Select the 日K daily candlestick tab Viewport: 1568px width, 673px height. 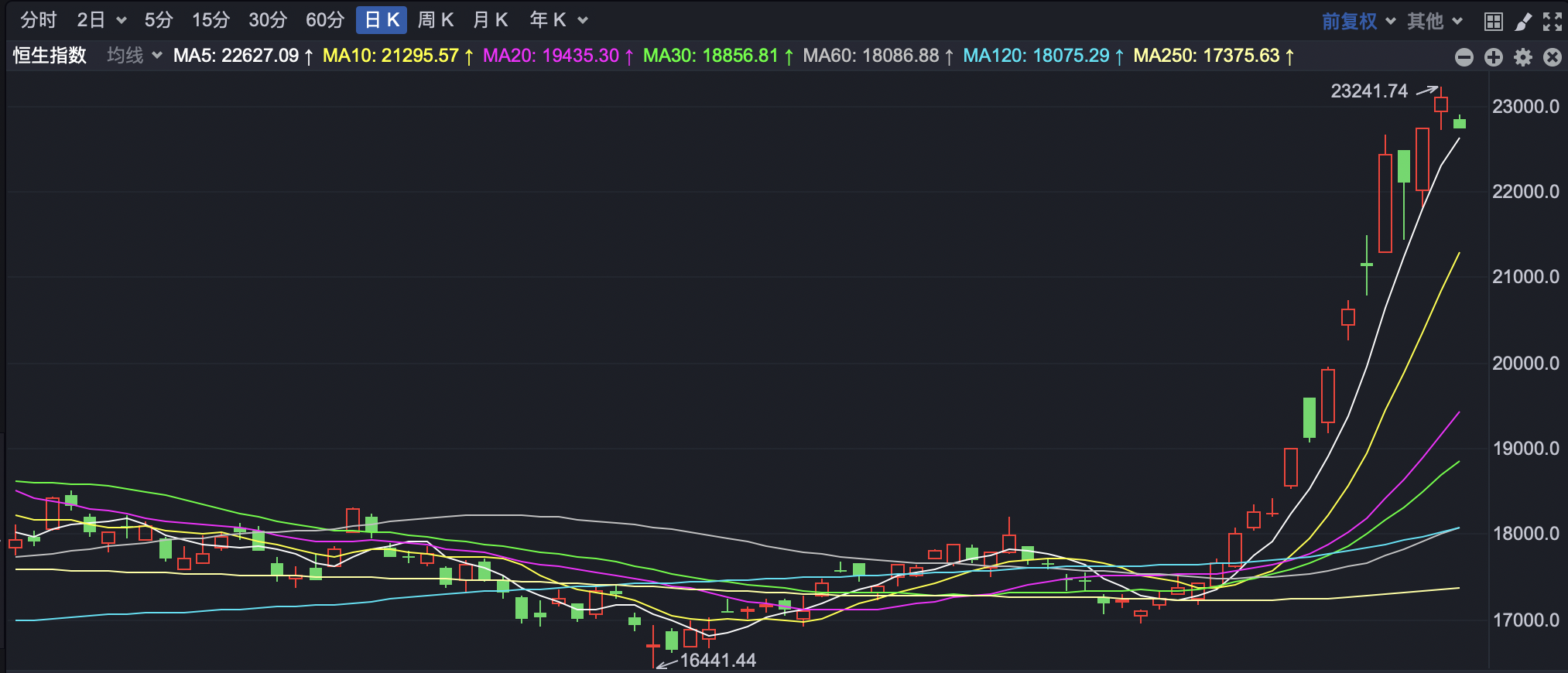click(x=382, y=20)
